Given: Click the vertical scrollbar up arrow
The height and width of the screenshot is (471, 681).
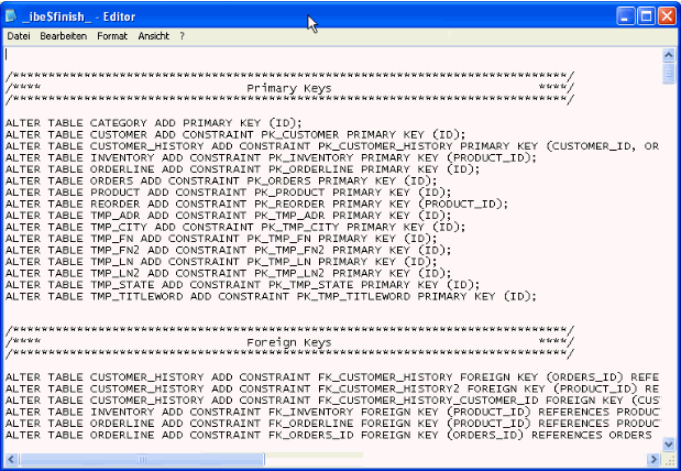Looking at the screenshot, I should 669,55.
